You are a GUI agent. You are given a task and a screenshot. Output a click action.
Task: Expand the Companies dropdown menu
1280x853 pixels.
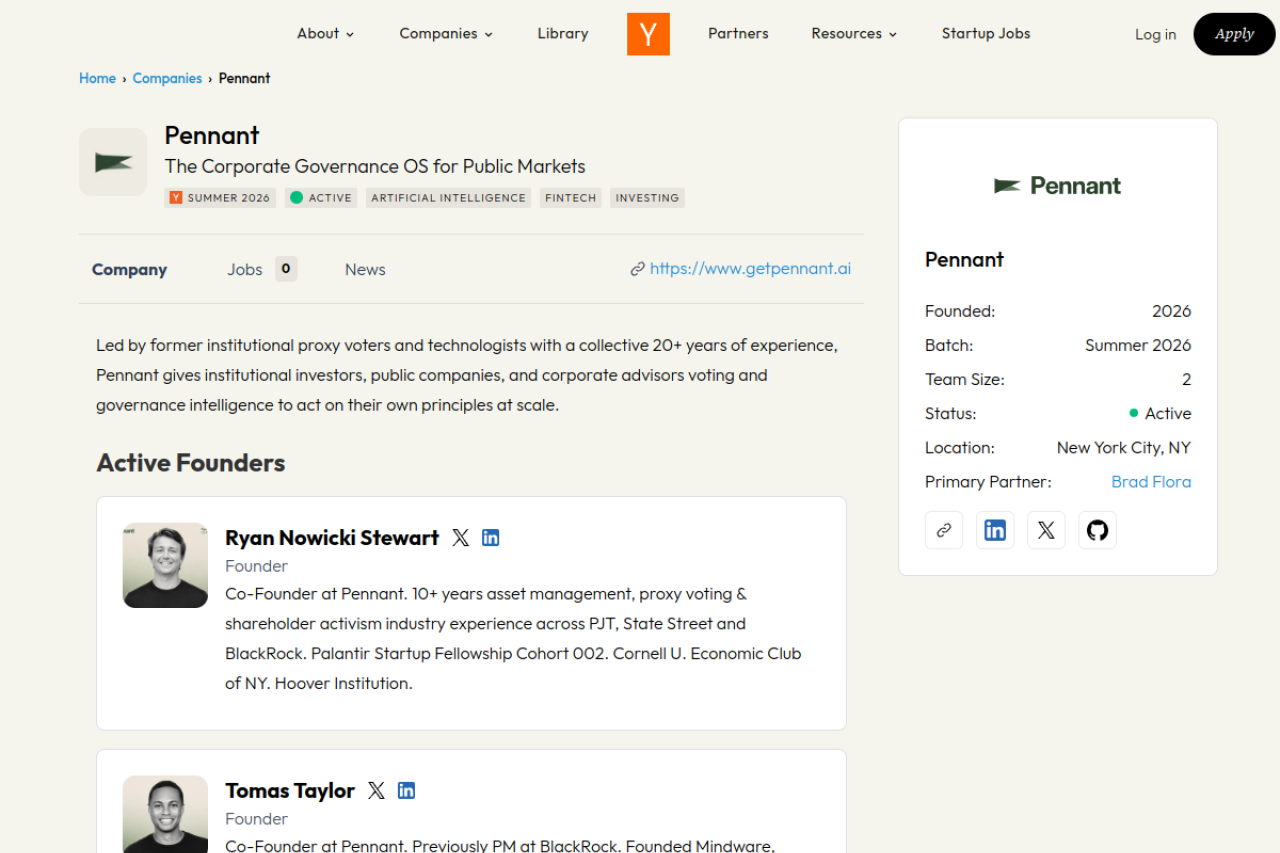click(x=446, y=34)
